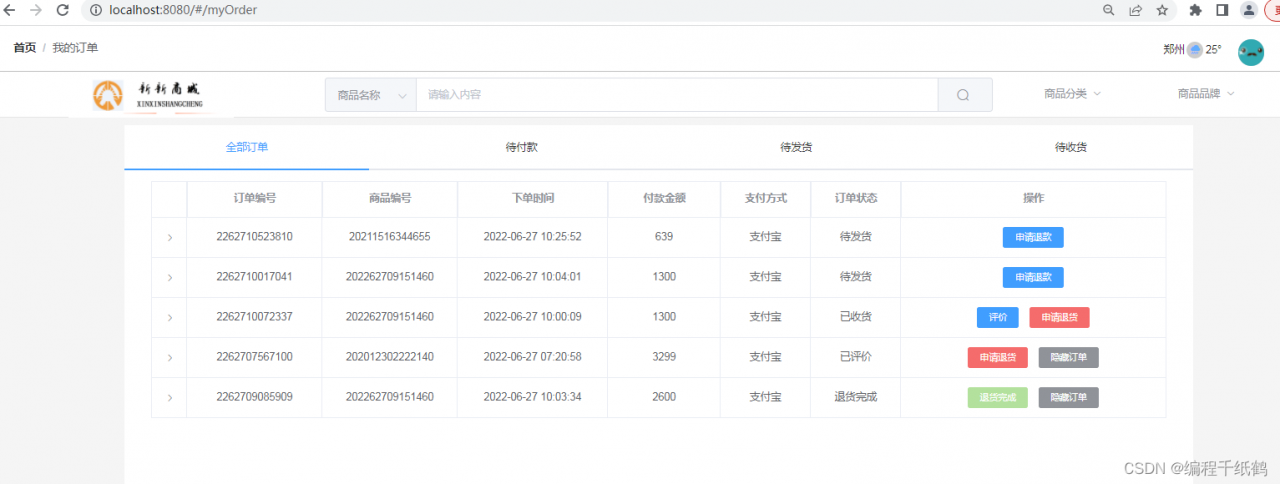
Task: Click timestamp 2022-06-27 07:20:58
Action: (532, 357)
